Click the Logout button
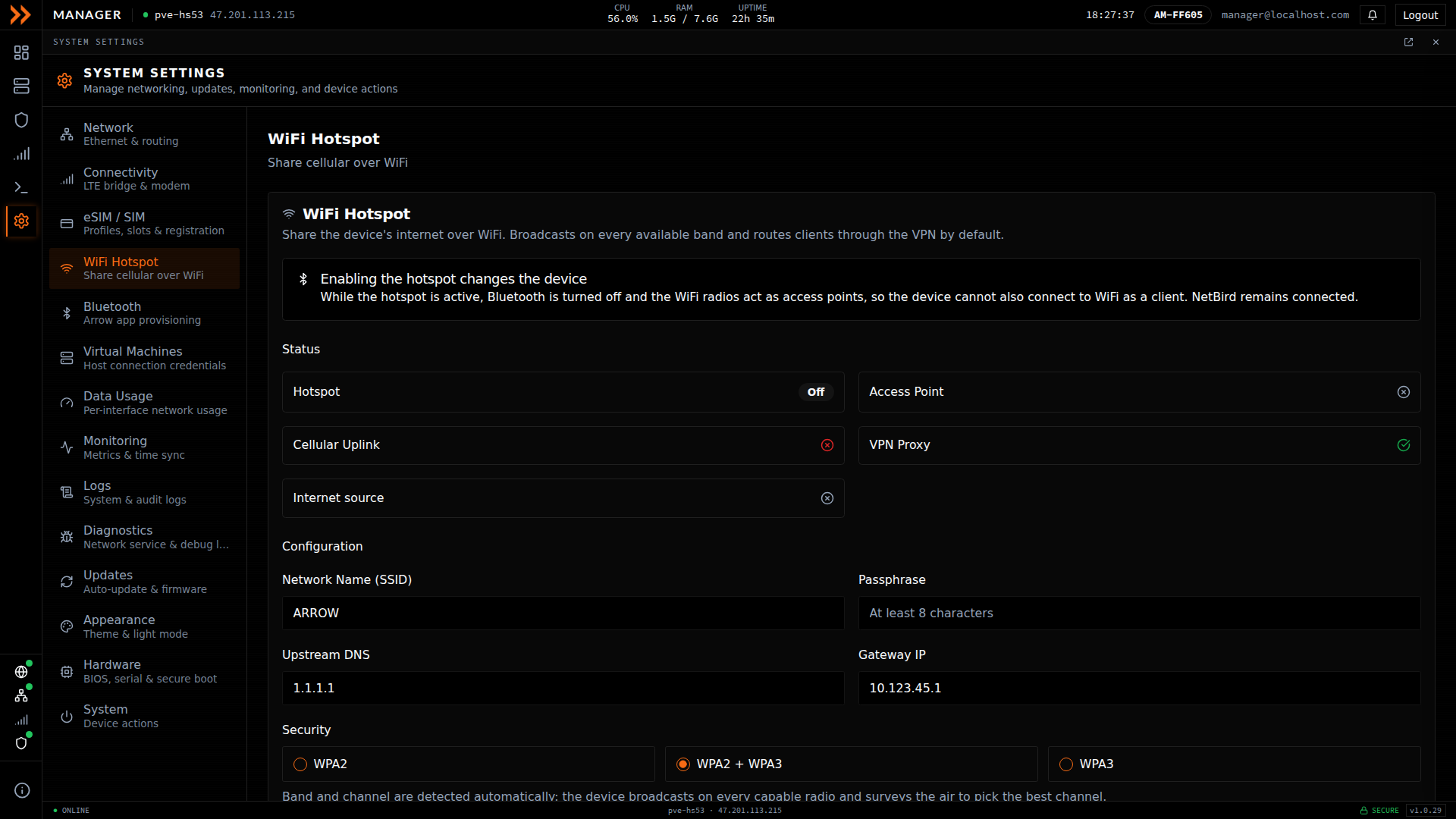This screenshot has width=1456, height=819. 1420,14
